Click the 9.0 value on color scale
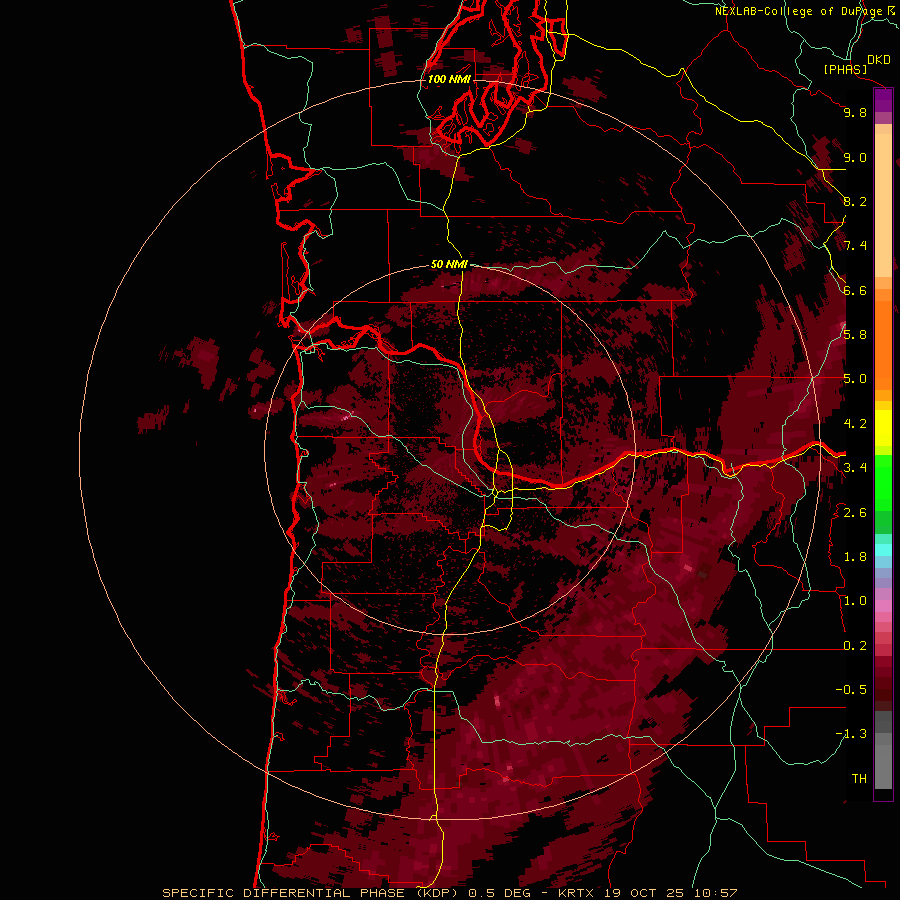Viewport: 900px width, 900px height. pos(855,157)
